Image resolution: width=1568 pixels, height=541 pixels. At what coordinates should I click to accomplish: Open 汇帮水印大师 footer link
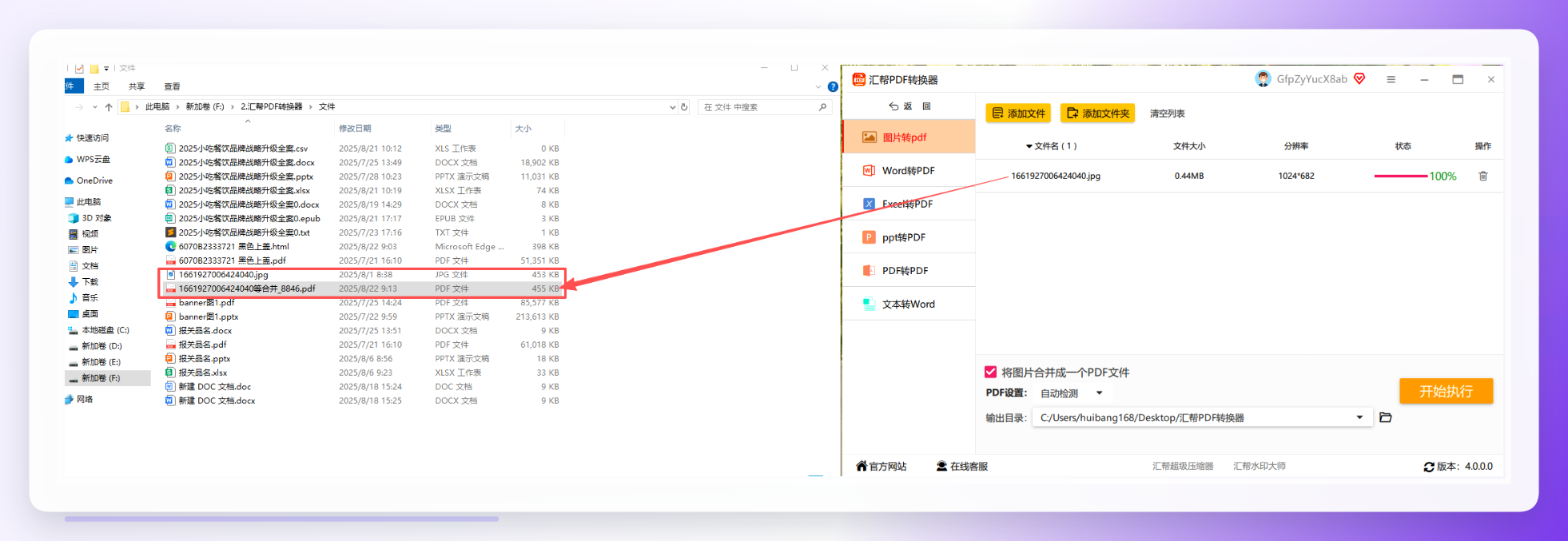click(1260, 466)
